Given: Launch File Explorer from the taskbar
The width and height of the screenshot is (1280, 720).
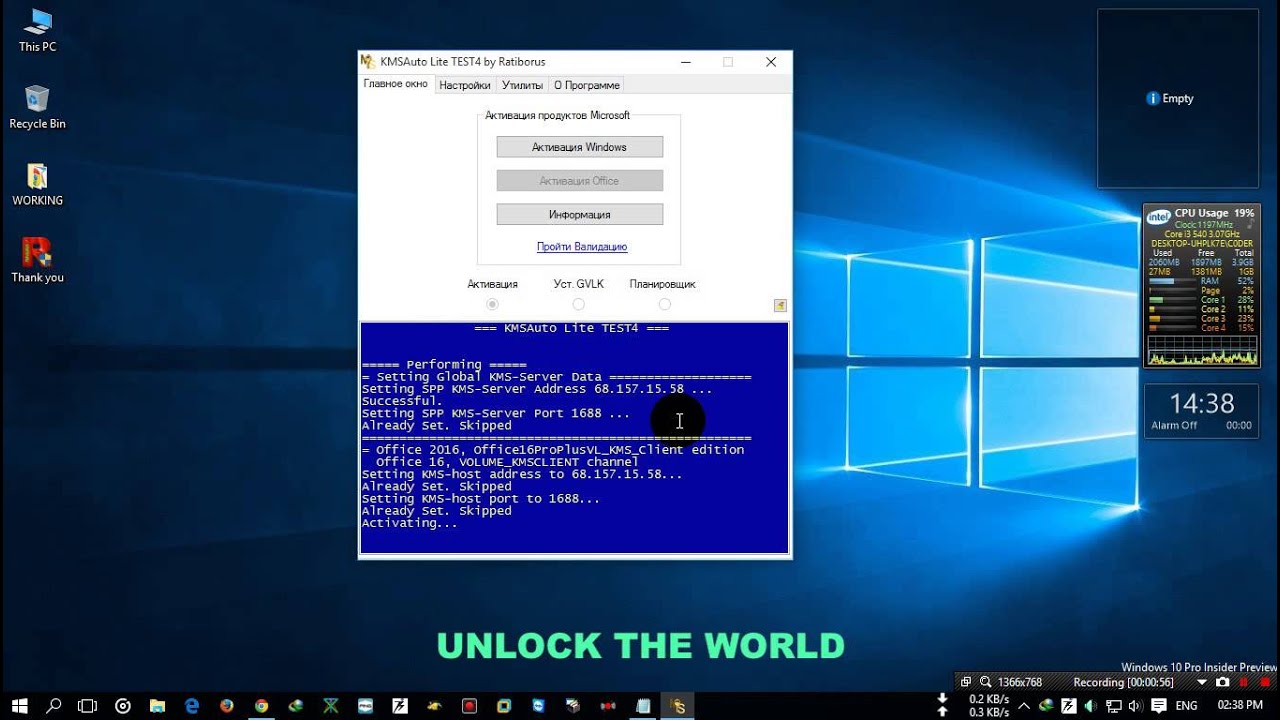Looking at the screenshot, I should [x=157, y=705].
